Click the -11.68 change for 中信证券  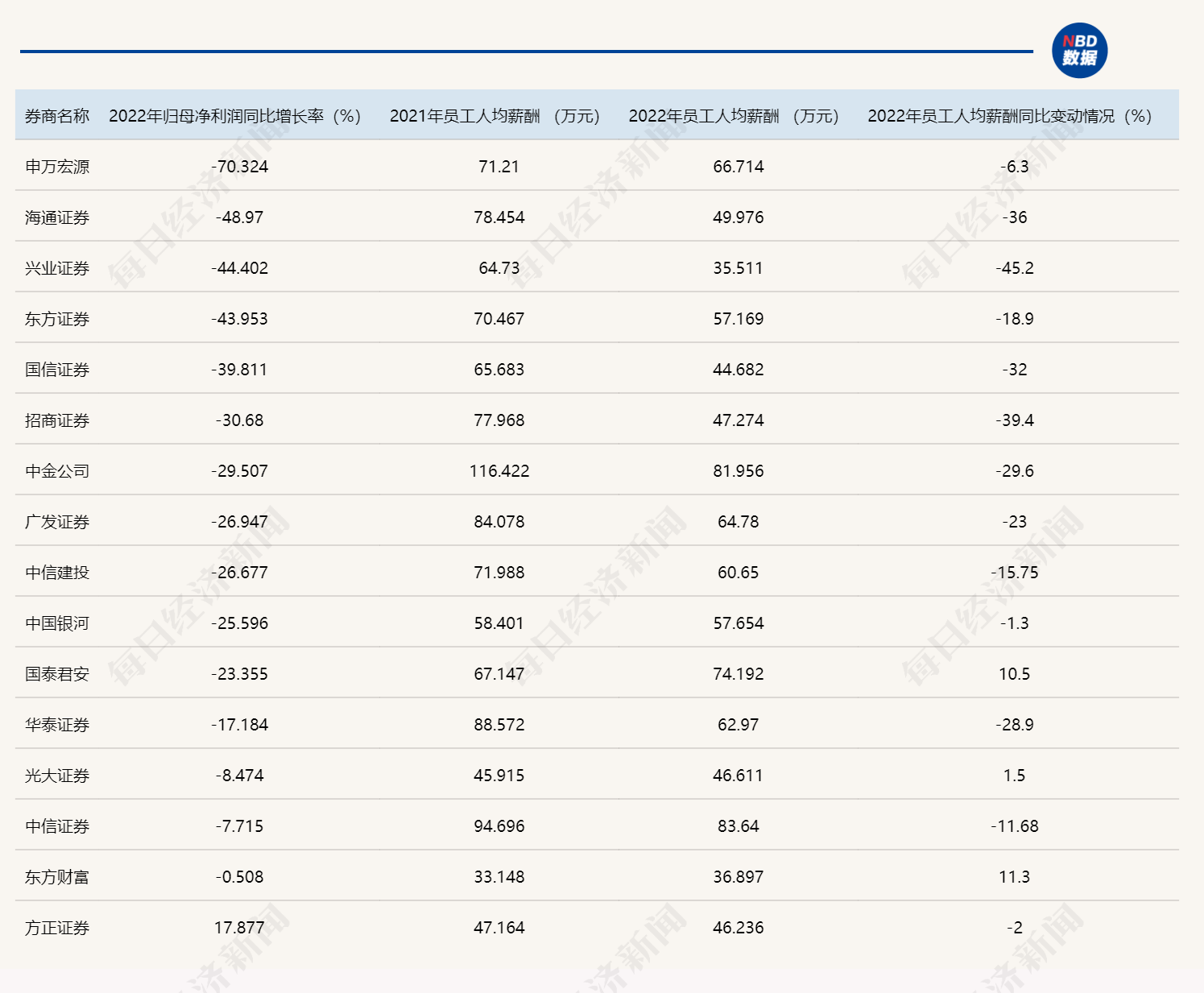[x=1015, y=826]
